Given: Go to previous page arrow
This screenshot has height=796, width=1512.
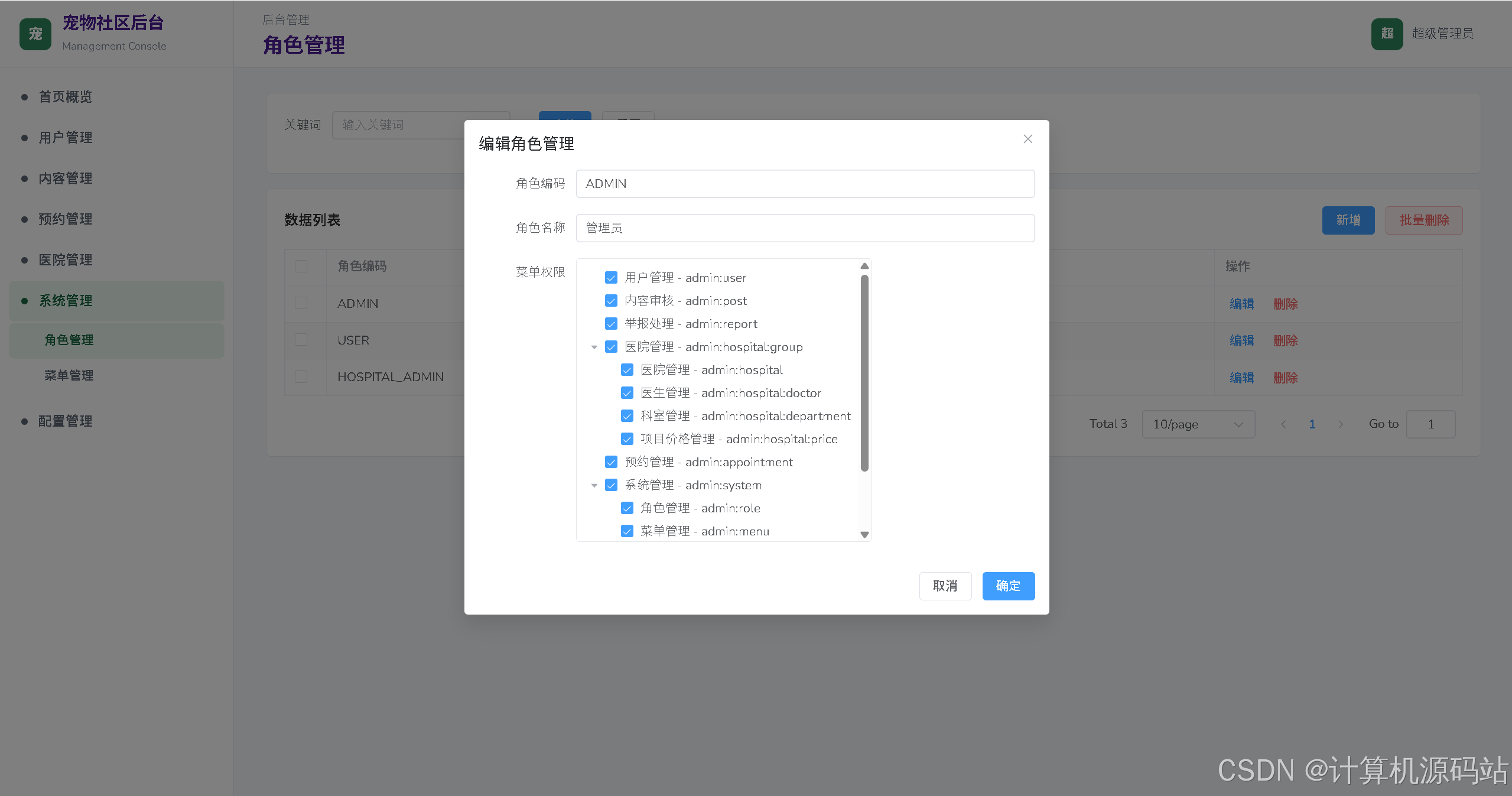Looking at the screenshot, I should click(x=1283, y=424).
